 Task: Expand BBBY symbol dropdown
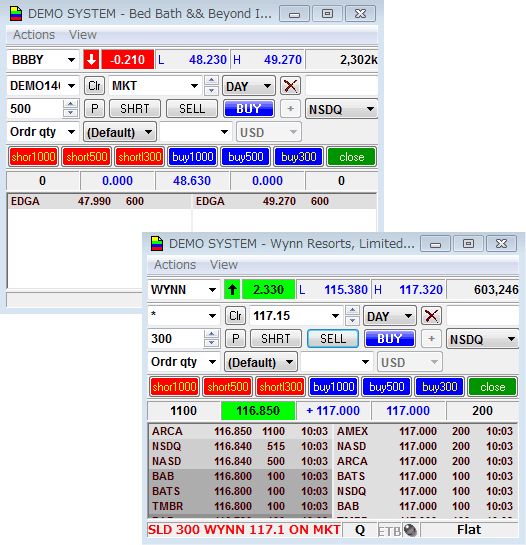(71, 60)
